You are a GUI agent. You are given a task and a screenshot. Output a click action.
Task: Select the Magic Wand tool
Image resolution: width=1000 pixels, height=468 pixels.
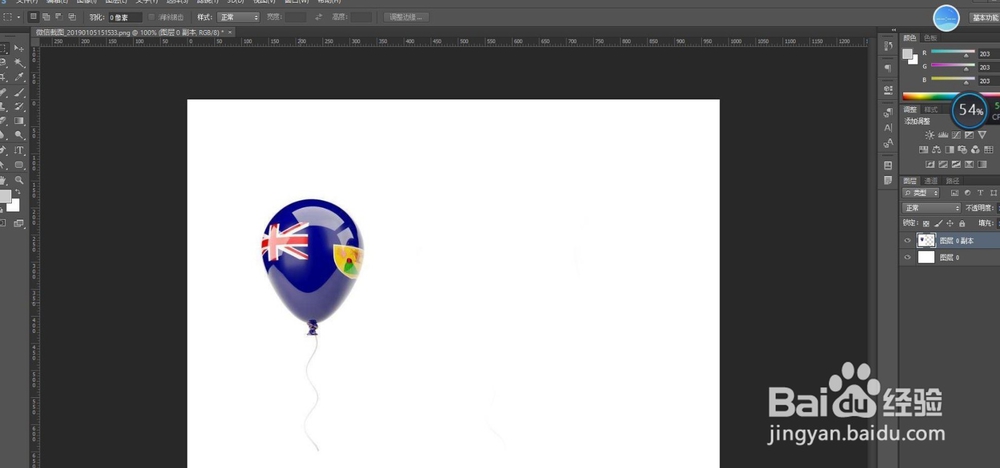(19, 62)
